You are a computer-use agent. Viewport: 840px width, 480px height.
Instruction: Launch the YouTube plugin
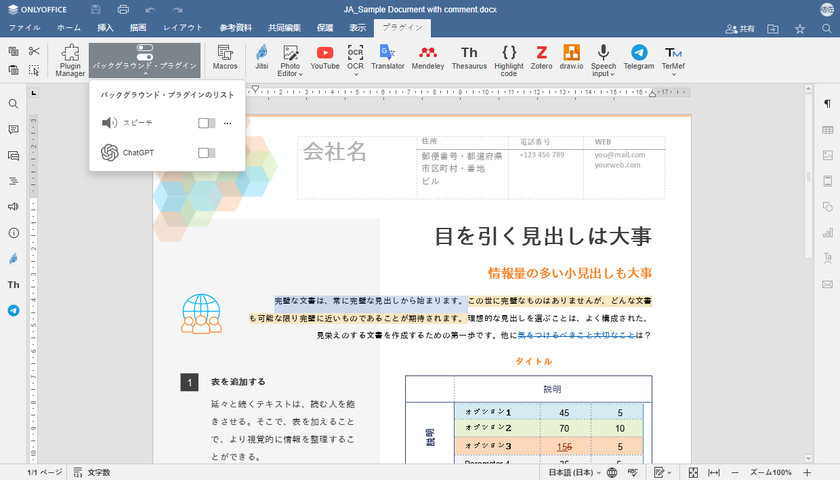click(324, 58)
